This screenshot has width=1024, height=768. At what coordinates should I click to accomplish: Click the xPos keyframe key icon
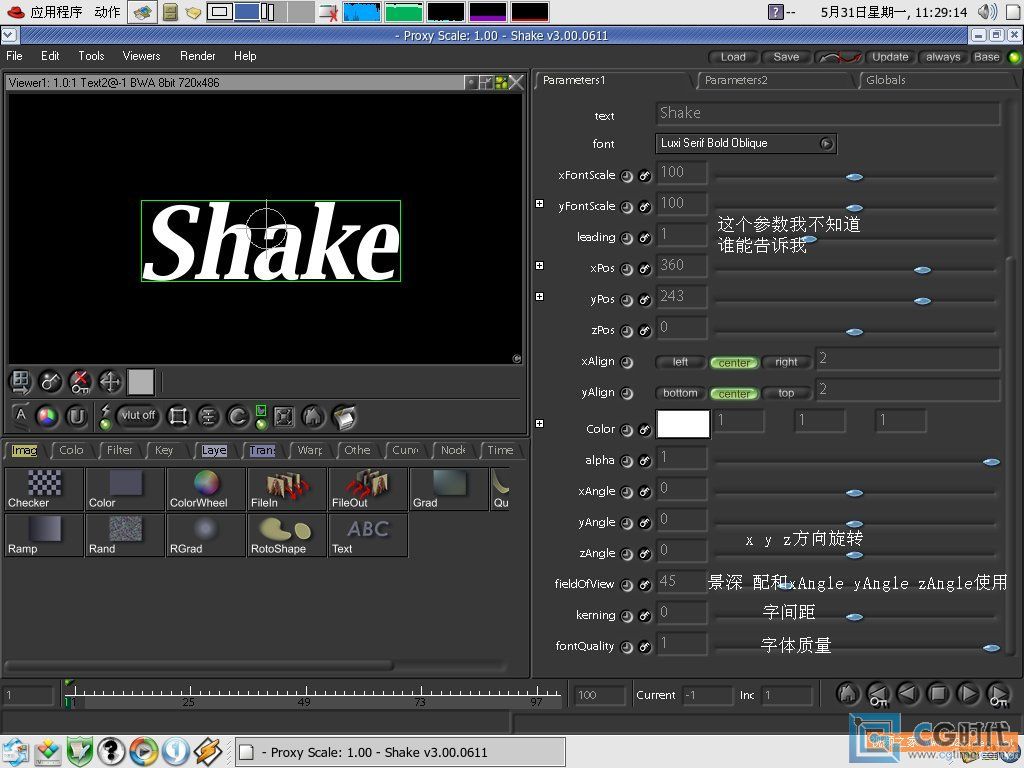pos(645,269)
